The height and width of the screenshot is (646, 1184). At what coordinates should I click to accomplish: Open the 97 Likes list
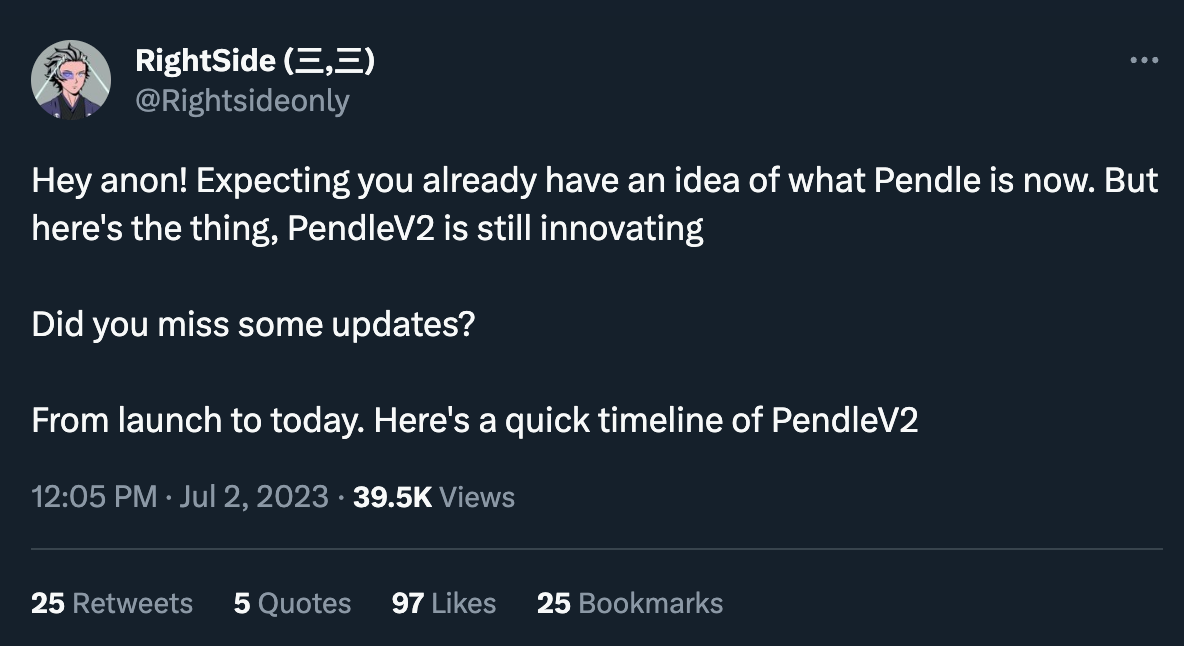coord(444,603)
